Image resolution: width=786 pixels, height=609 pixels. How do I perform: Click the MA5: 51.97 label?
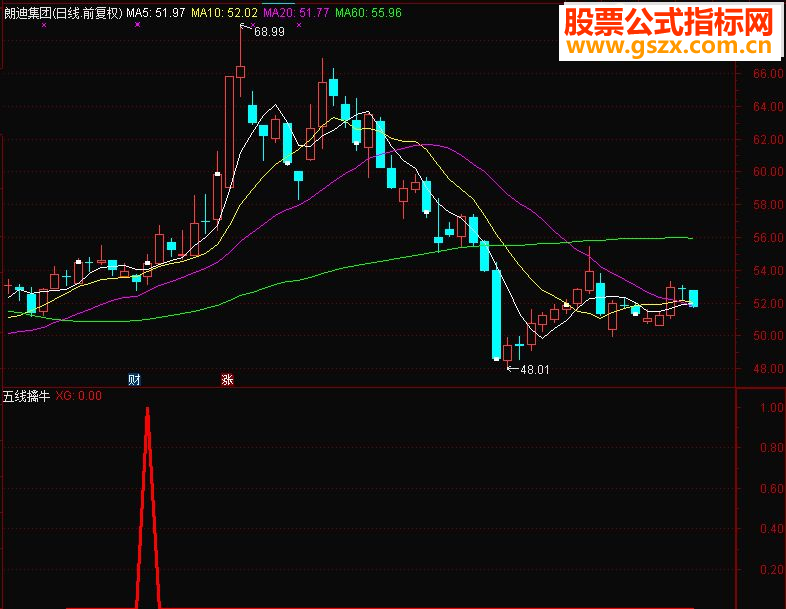pos(156,13)
